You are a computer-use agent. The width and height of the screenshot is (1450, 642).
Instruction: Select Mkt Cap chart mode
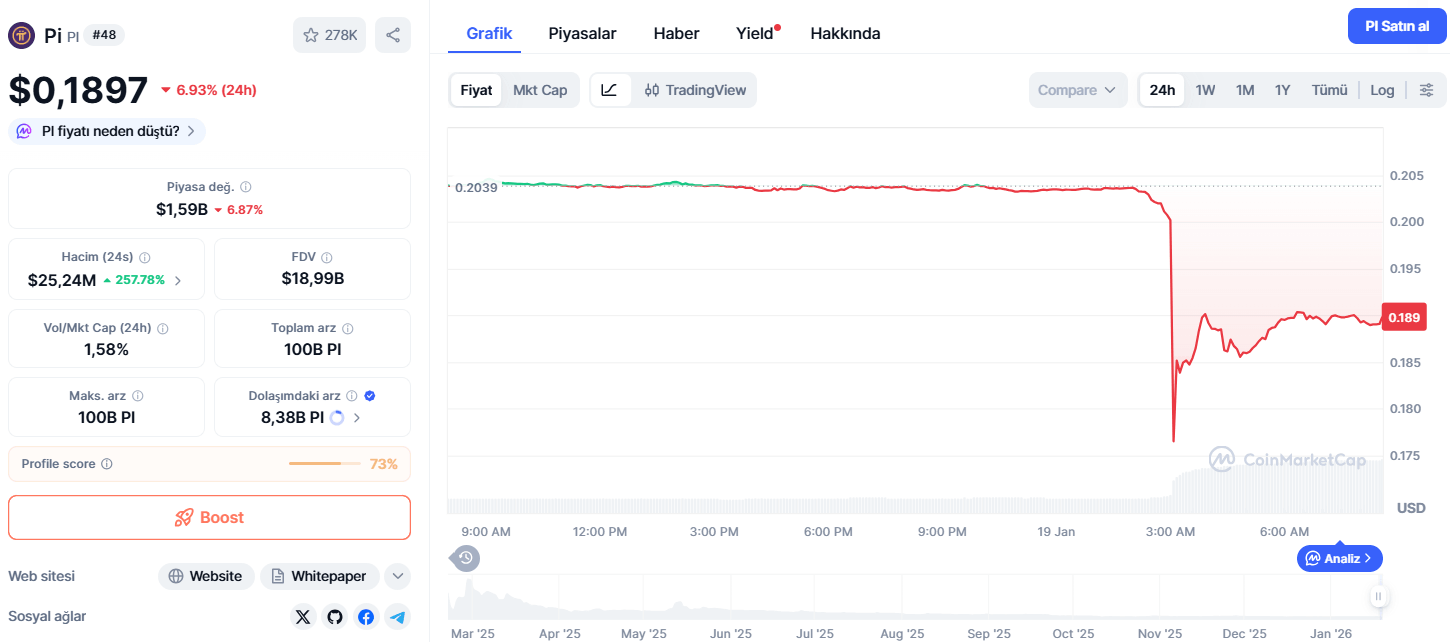tap(540, 90)
